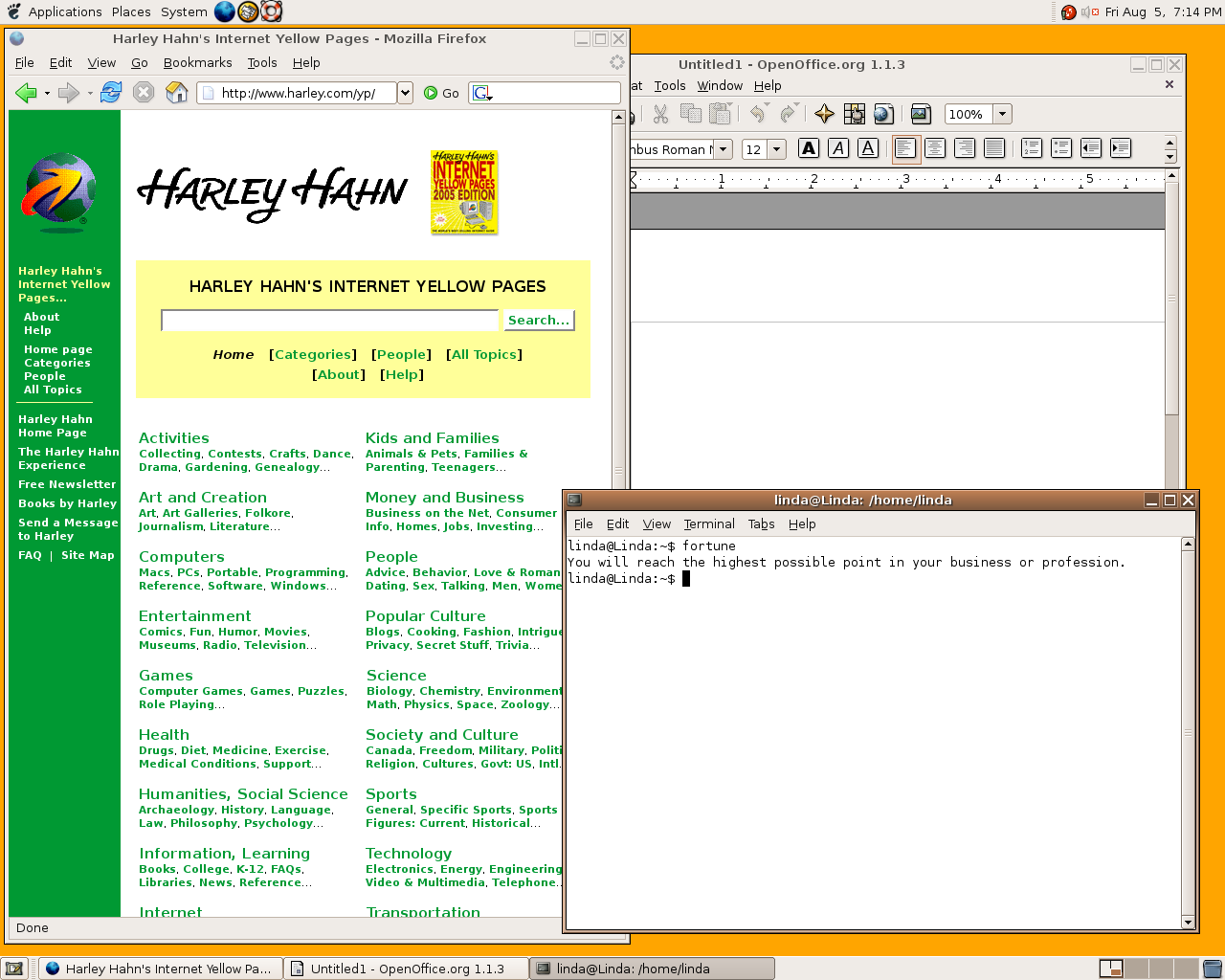Set Align Right in OpenOffice
This screenshot has width=1225, height=980.
(x=965, y=148)
